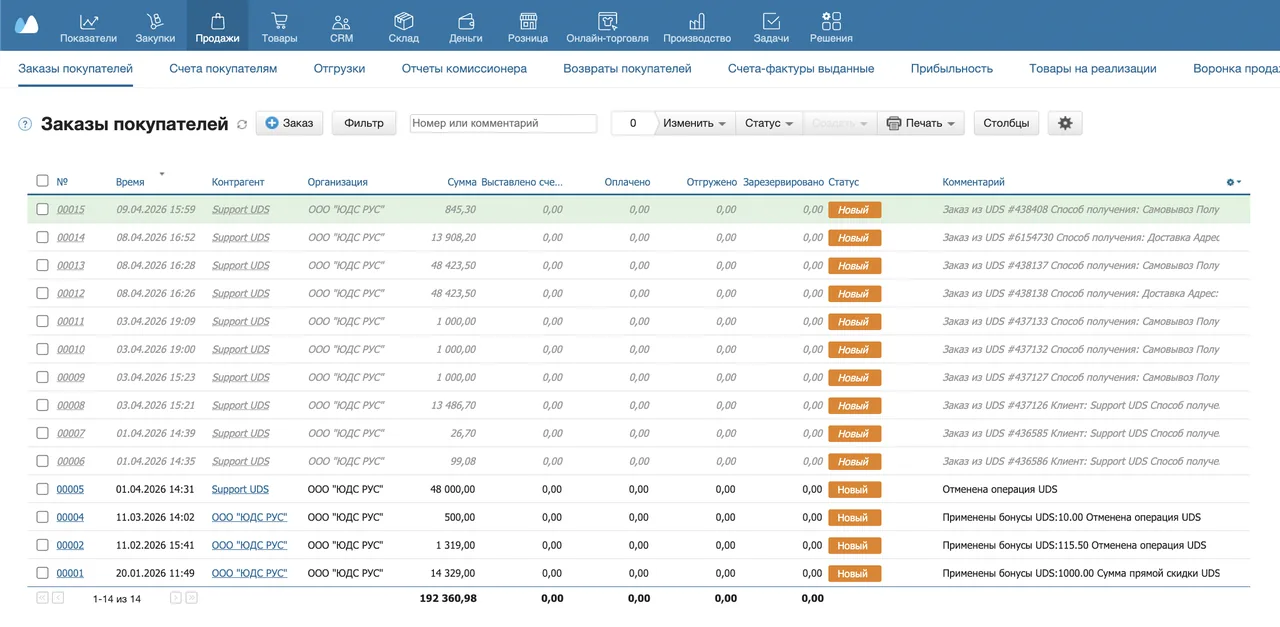Open the Фильтр button
The width and height of the screenshot is (1280, 627).
[364, 123]
